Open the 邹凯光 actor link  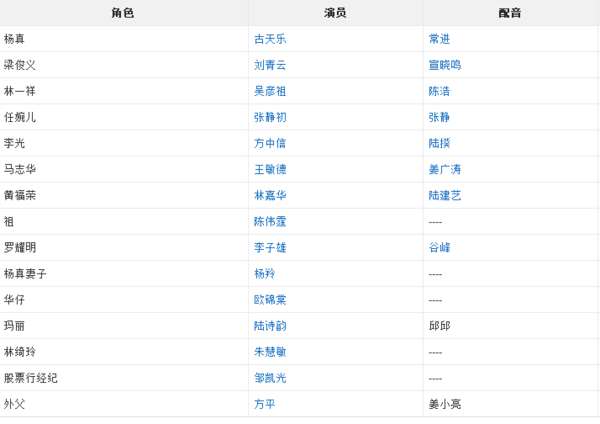point(270,378)
